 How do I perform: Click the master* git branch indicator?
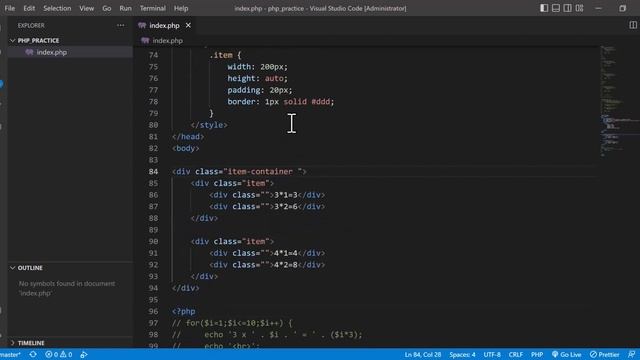pyautogui.click(x=10, y=354)
